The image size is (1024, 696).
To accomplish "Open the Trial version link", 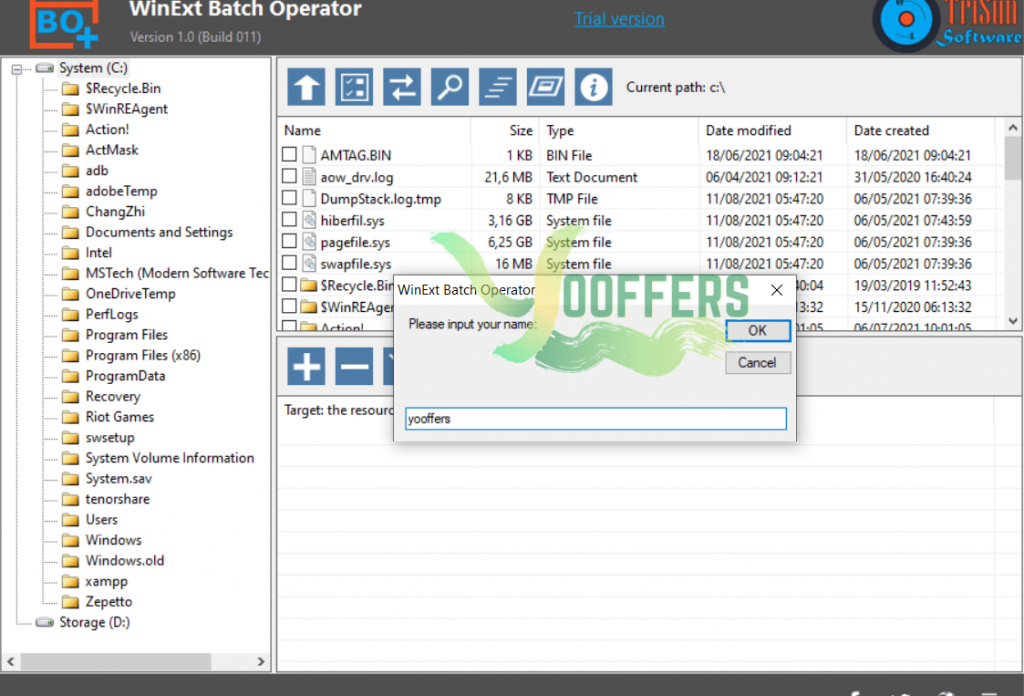I will [x=619, y=19].
